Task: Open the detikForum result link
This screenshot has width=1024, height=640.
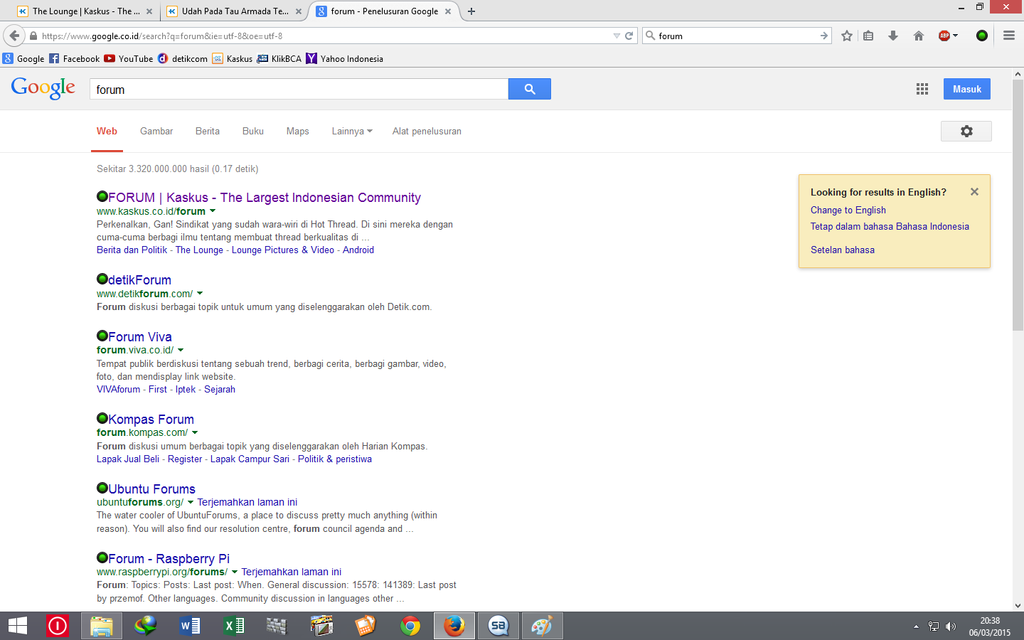Action: pos(140,280)
